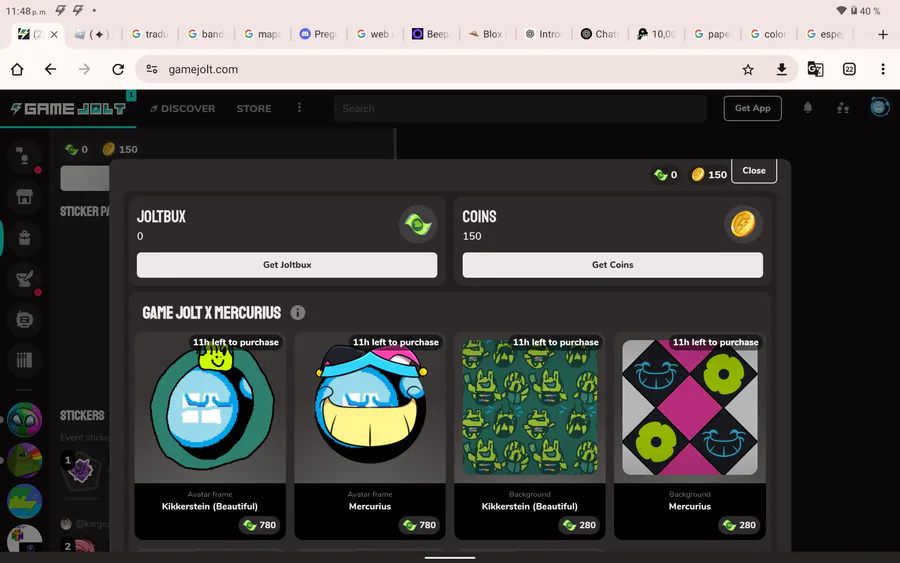Image resolution: width=900 pixels, height=563 pixels.
Task: Click the Get App button
Action: (x=752, y=108)
